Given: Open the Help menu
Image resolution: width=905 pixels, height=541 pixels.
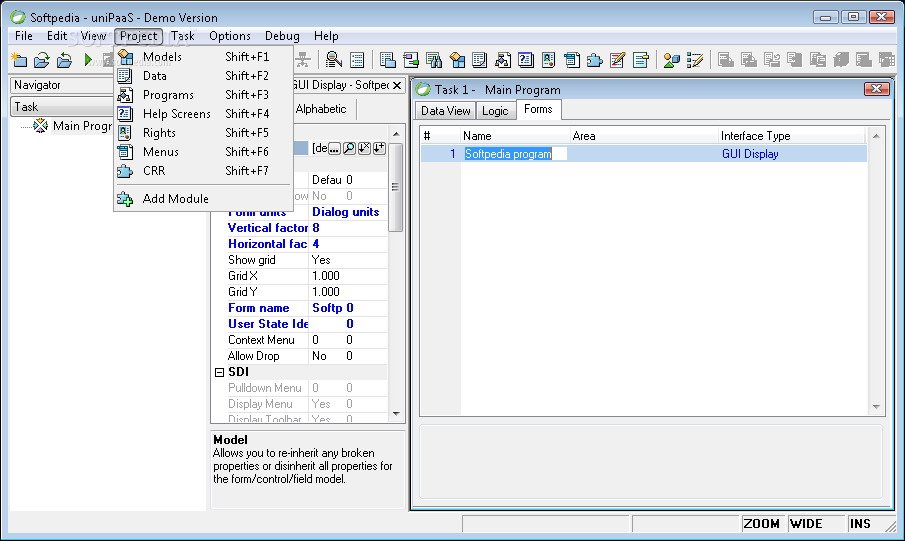Looking at the screenshot, I should tap(326, 36).
